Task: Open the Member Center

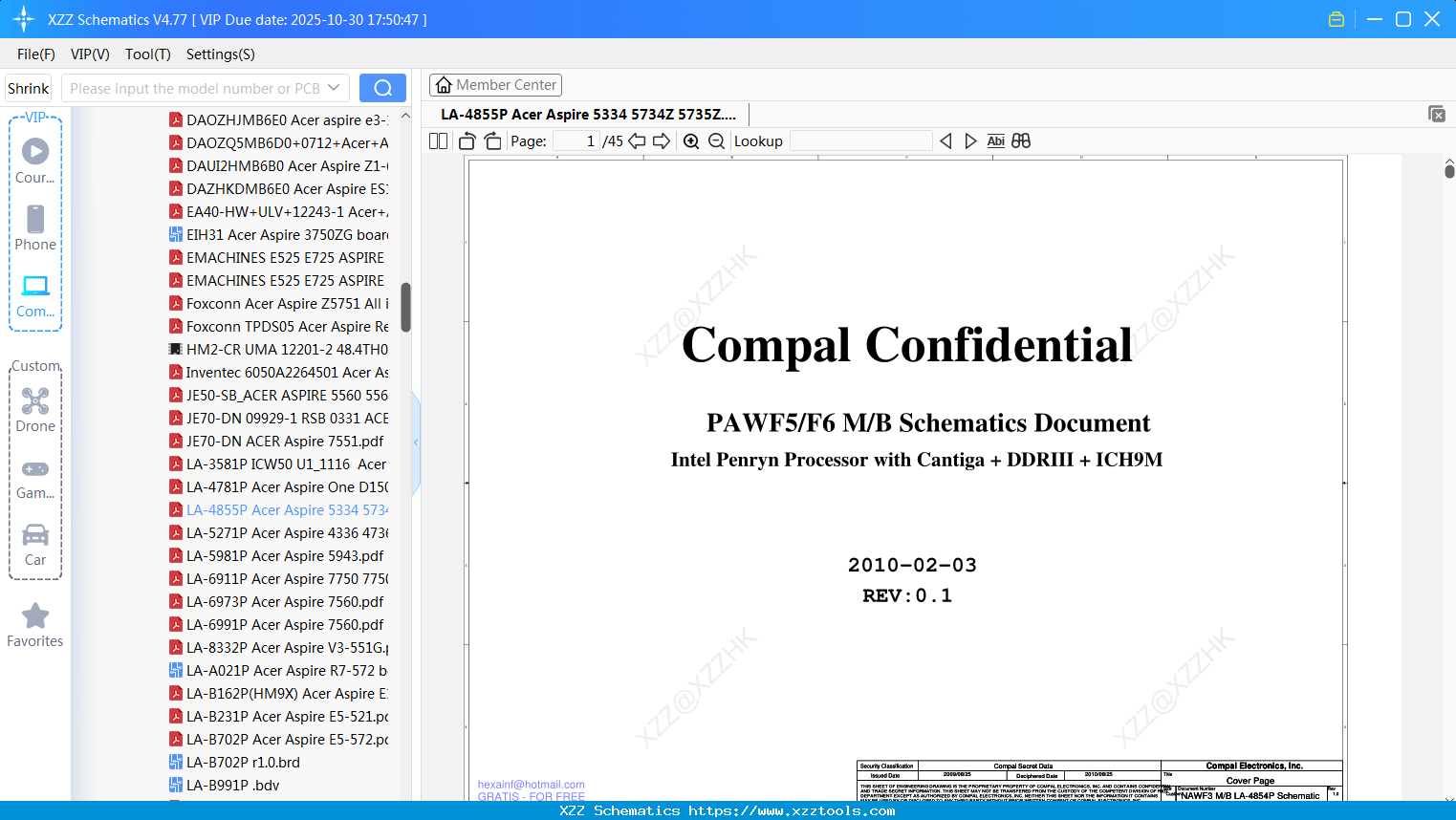Action: coord(495,85)
